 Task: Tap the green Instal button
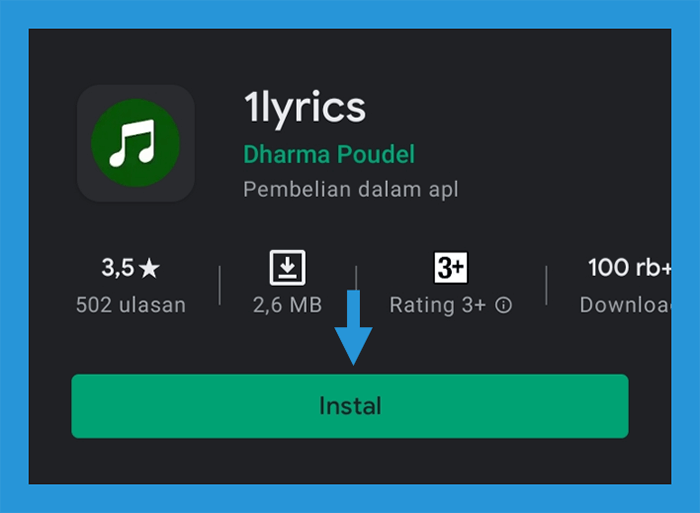click(350, 406)
